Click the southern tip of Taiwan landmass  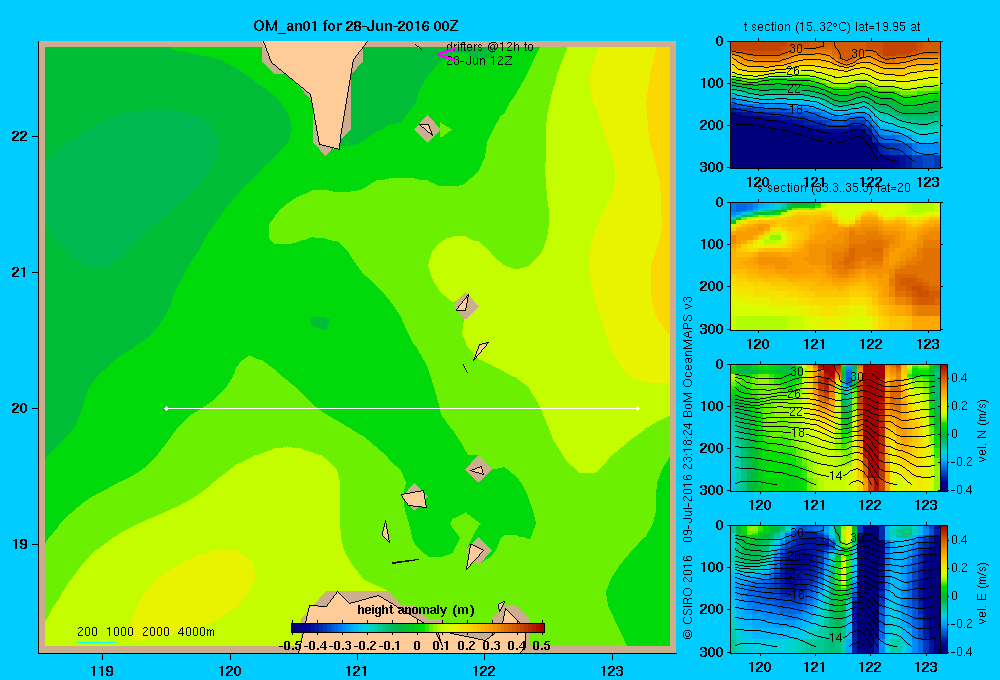(x=330, y=142)
